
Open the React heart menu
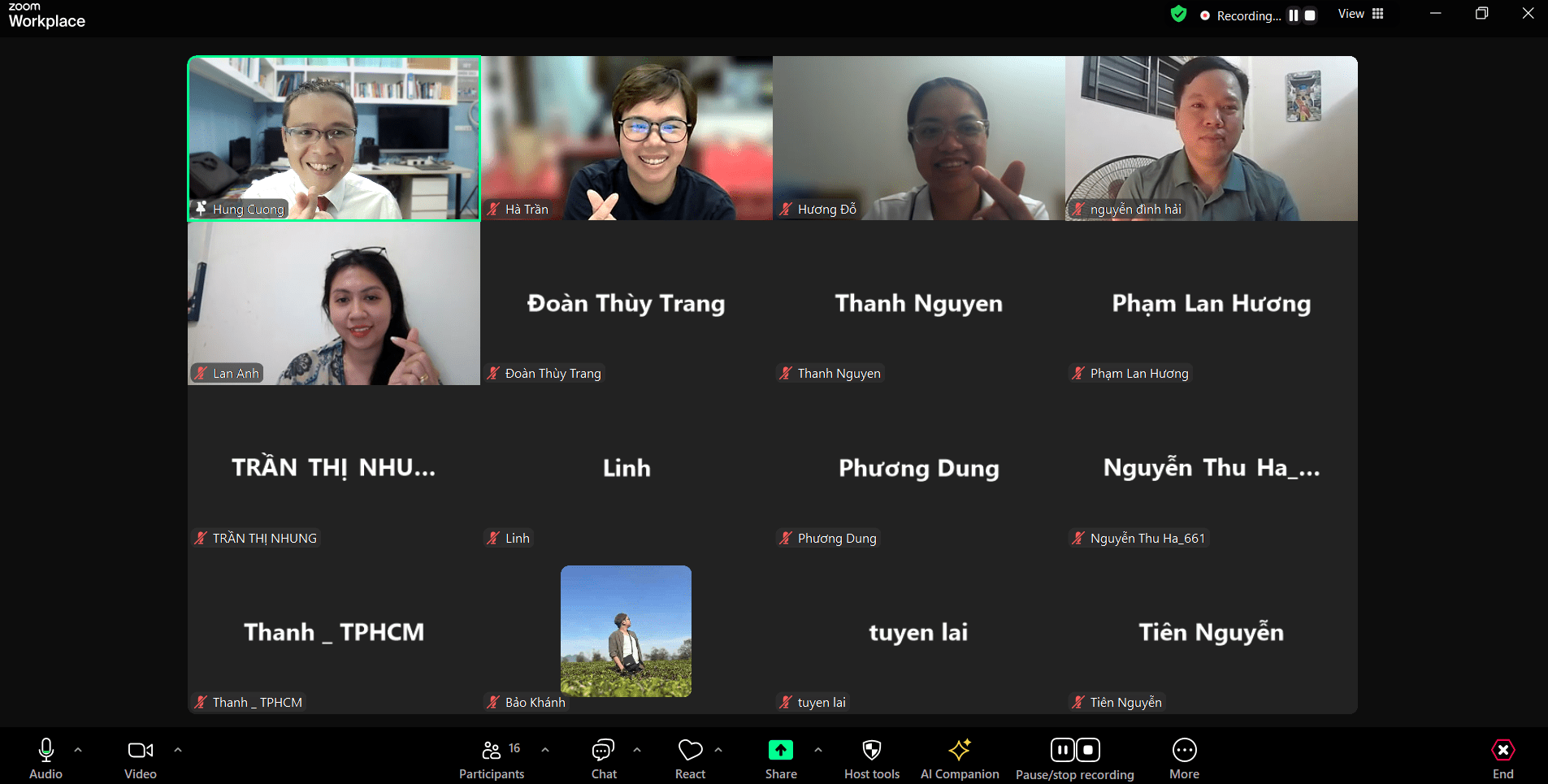[x=690, y=759]
